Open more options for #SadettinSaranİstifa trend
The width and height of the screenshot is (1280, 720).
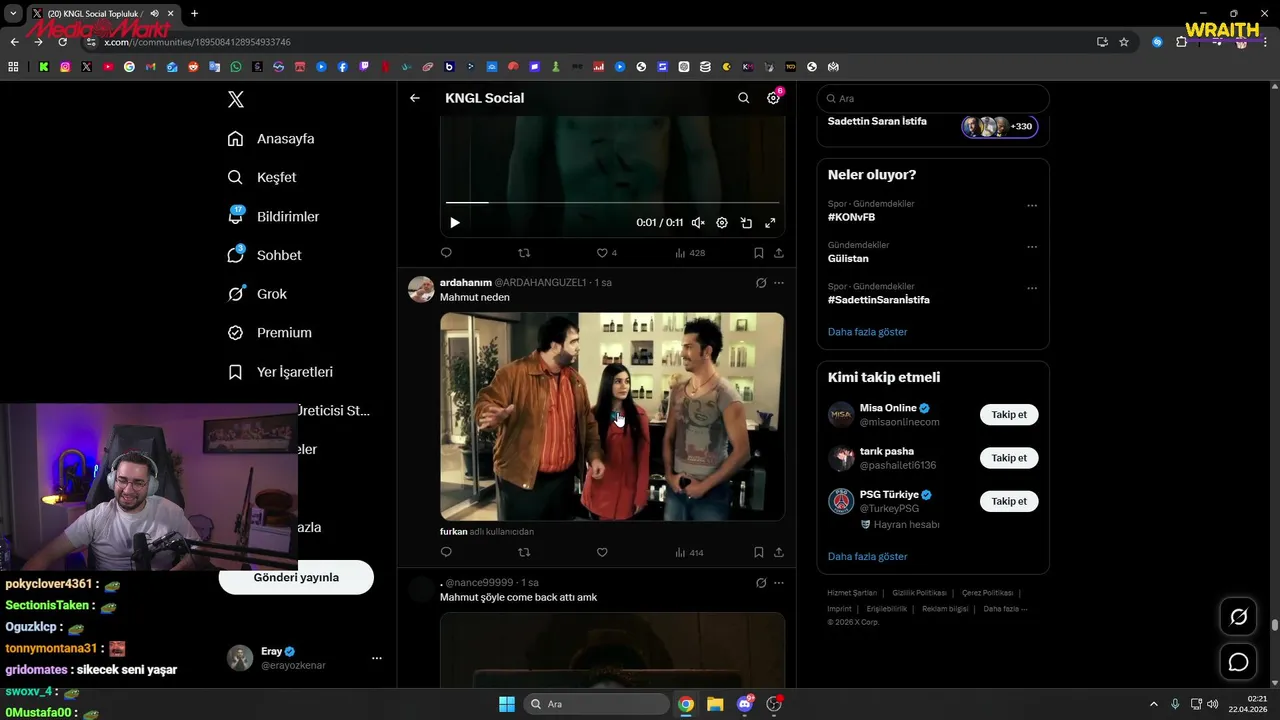coord(1032,288)
